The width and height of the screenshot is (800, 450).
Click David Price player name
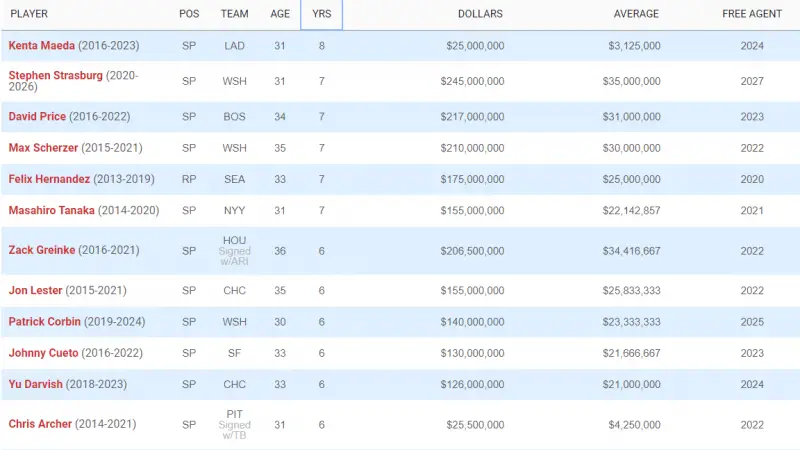coord(37,117)
